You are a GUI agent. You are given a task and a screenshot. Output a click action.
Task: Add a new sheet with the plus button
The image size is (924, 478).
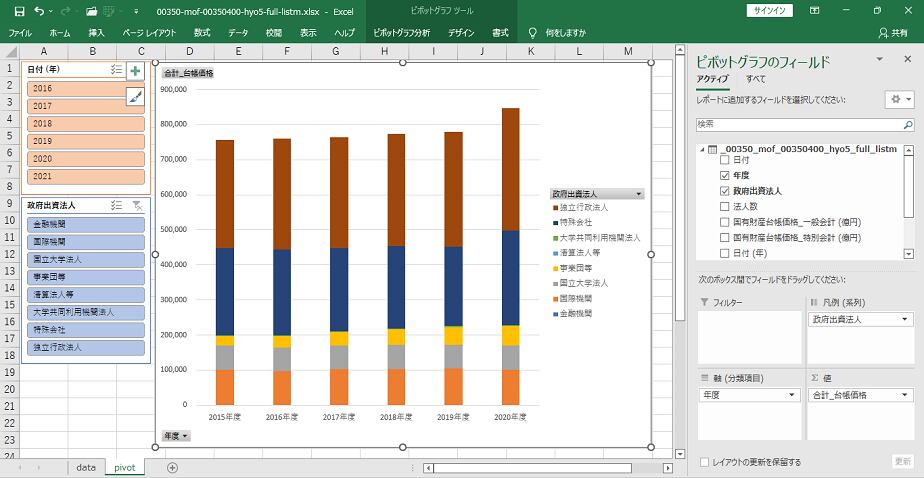[172, 467]
